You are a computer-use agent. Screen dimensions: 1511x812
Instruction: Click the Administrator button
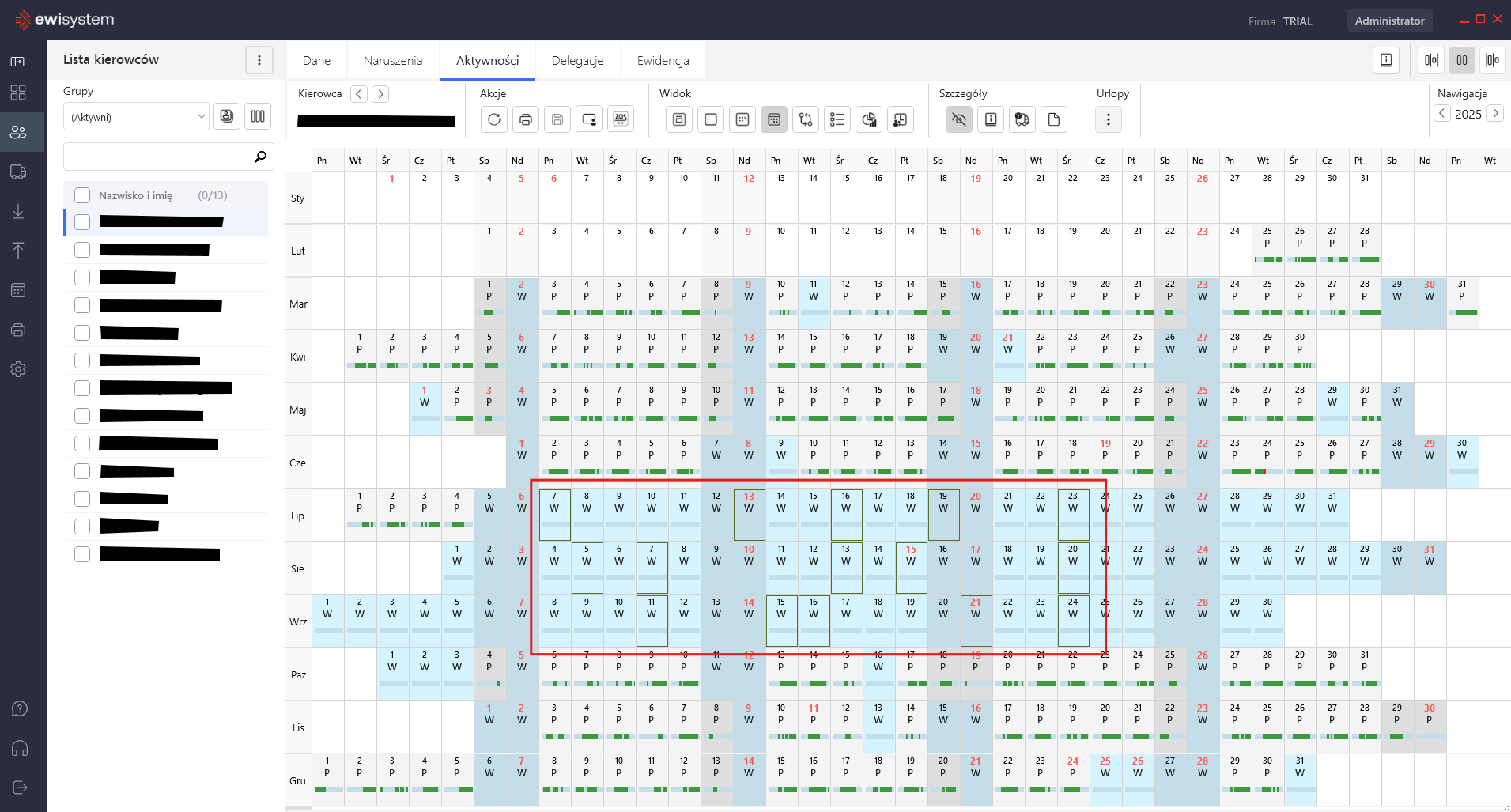point(1389,21)
